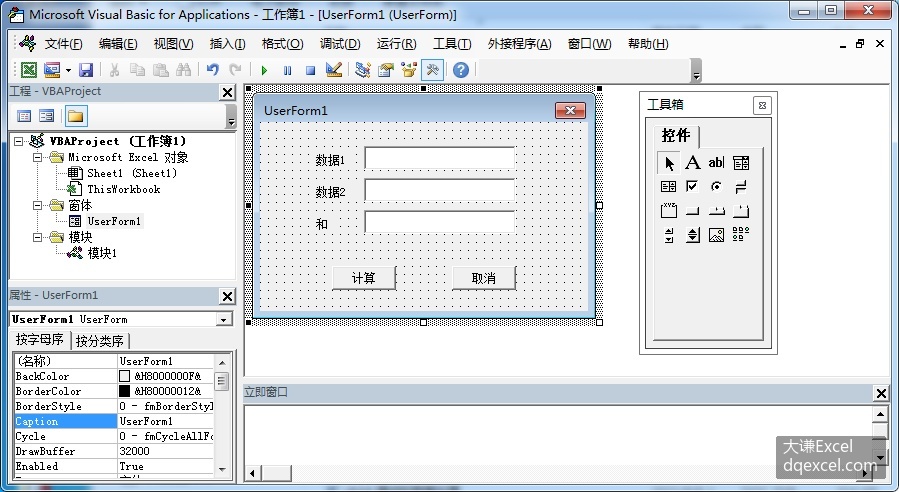Click the 取消 button on the form
Screen dimensions: 899x492
point(484,278)
